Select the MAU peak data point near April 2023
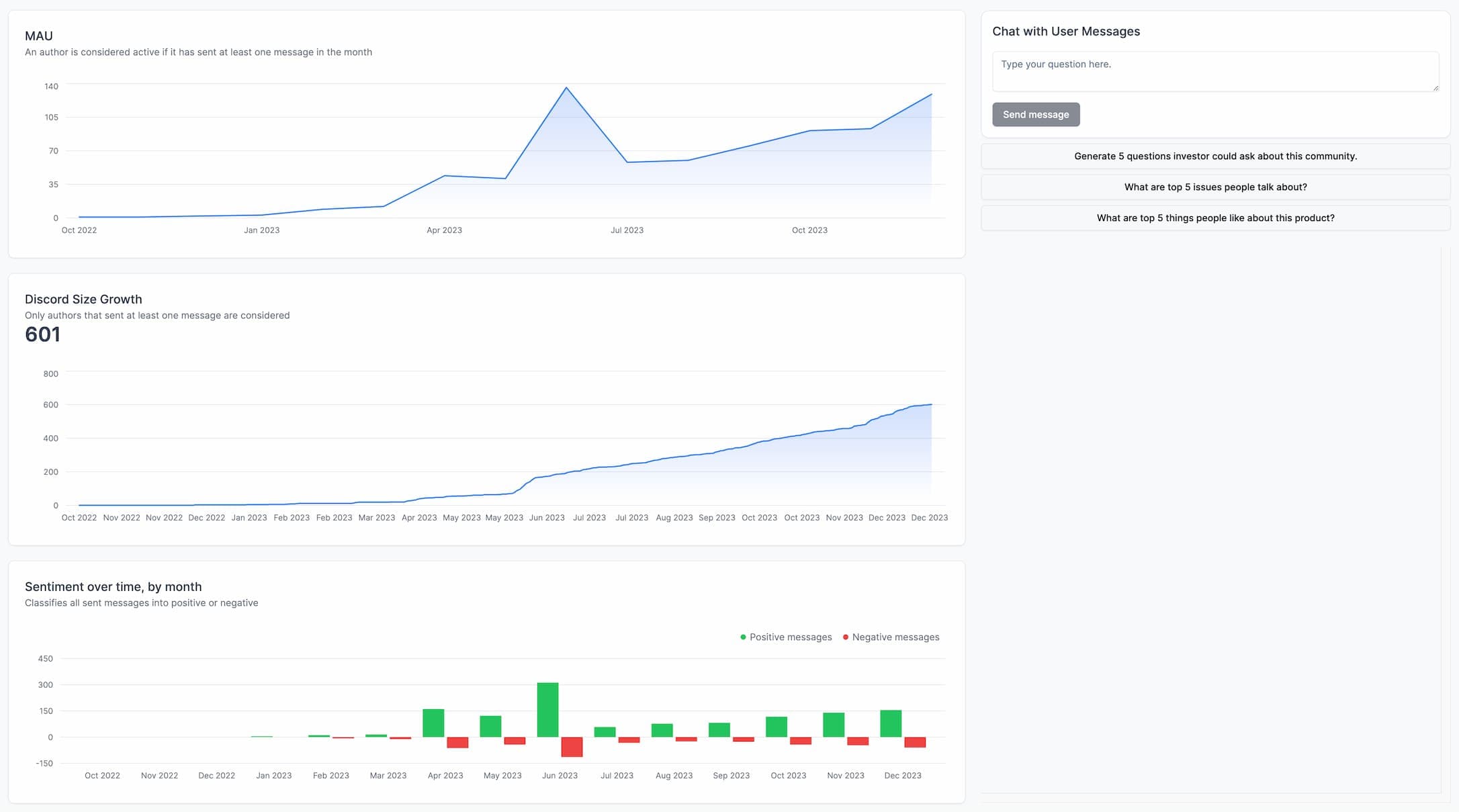Screen dimensions: 1459x812 click(566, 87)
